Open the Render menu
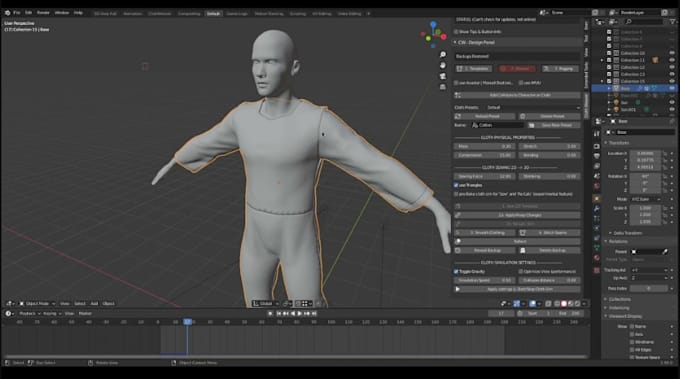This screenshot has height=379, width=680. tap(43, 13)
